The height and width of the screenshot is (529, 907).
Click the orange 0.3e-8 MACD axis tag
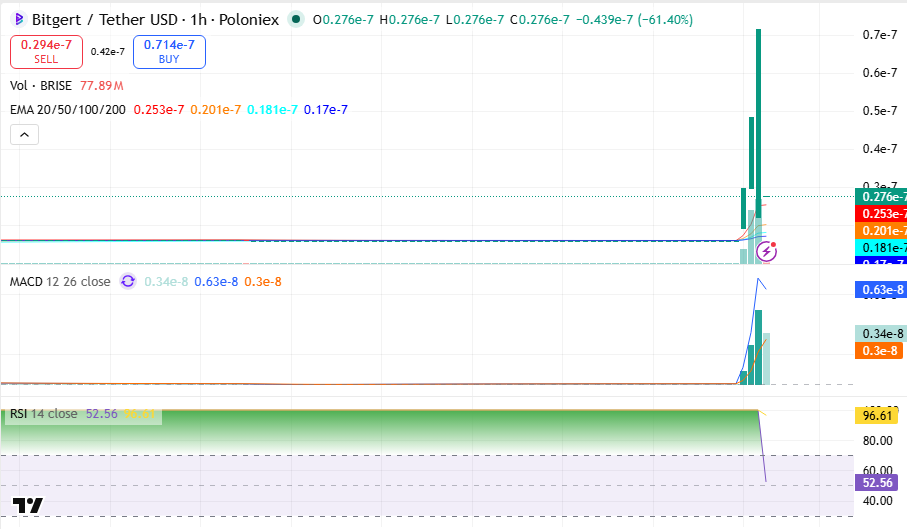click(x=879, y=350)
